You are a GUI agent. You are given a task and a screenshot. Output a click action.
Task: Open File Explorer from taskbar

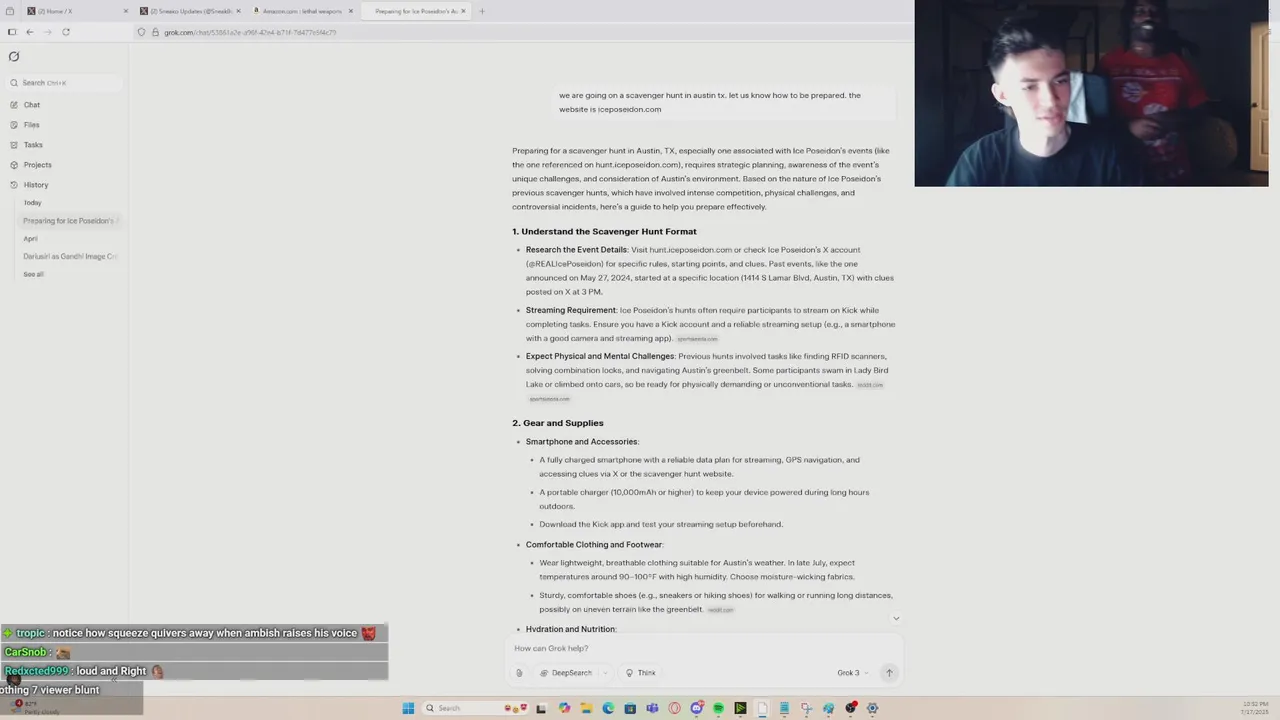pos(586,708)
